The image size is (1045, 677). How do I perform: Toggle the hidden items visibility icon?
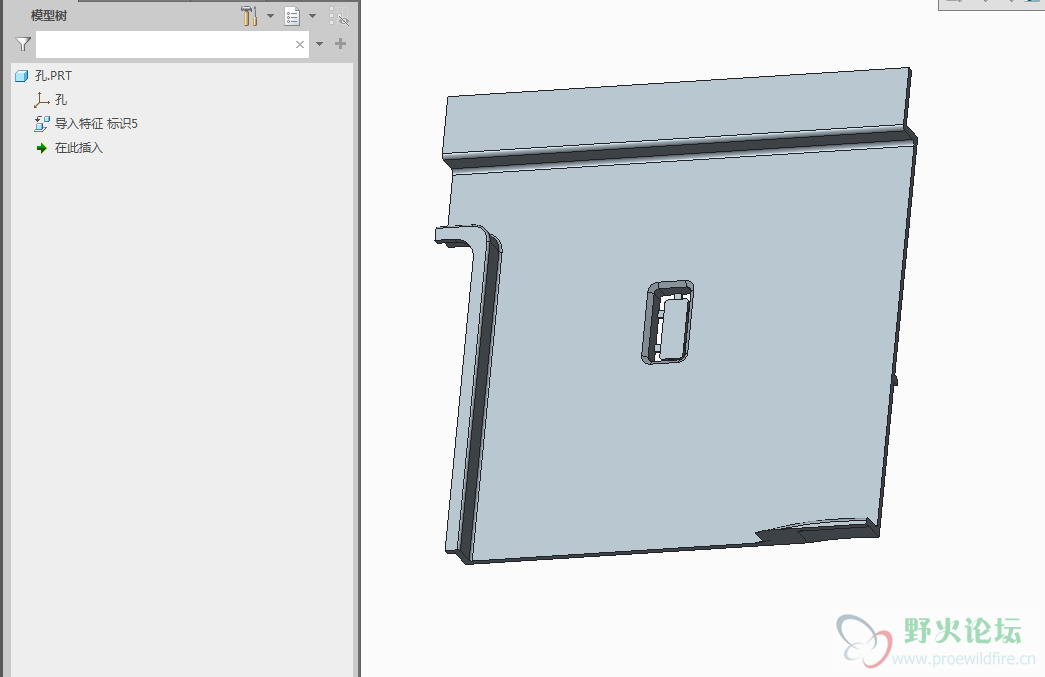[339, 17]
